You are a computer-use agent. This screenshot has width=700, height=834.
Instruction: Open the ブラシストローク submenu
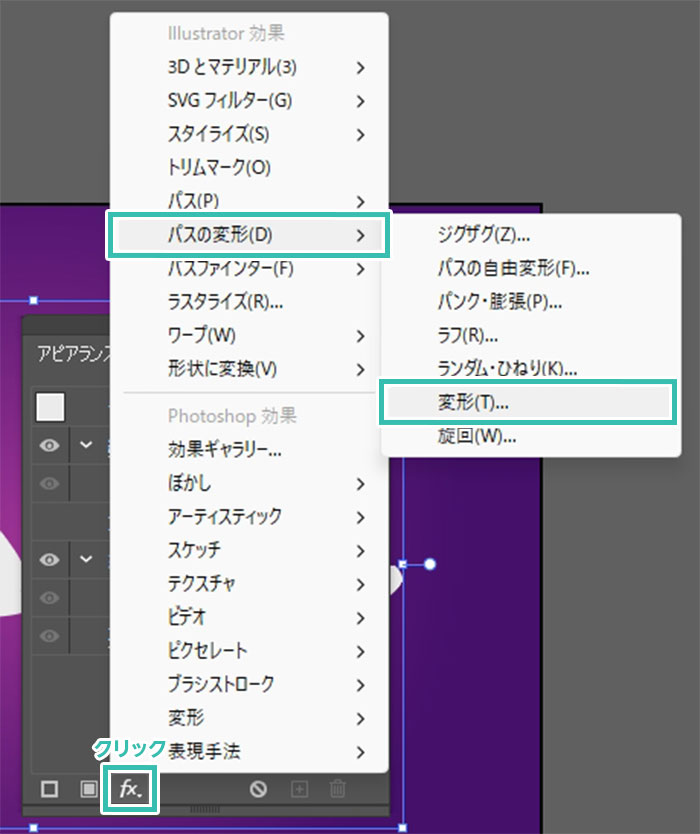[x=249, y=685]
